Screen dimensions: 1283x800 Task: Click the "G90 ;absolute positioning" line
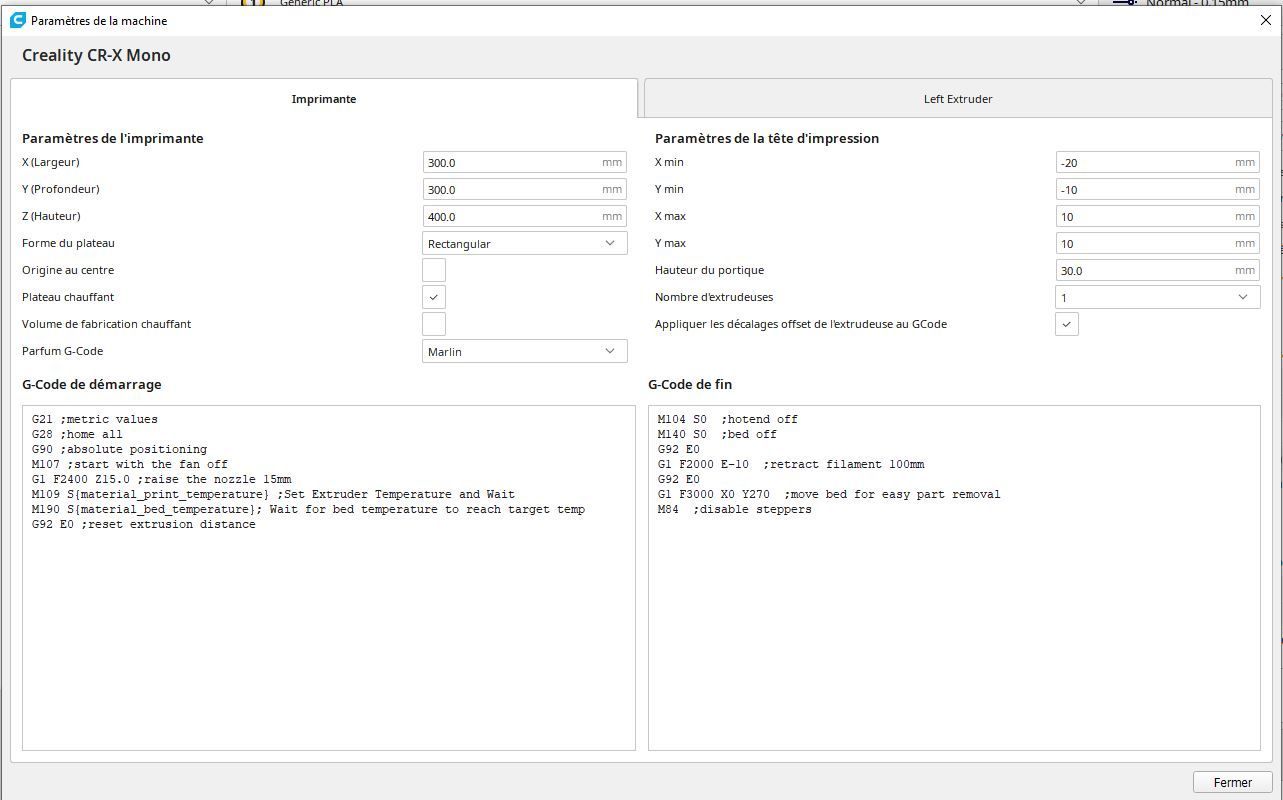[119, 449]
